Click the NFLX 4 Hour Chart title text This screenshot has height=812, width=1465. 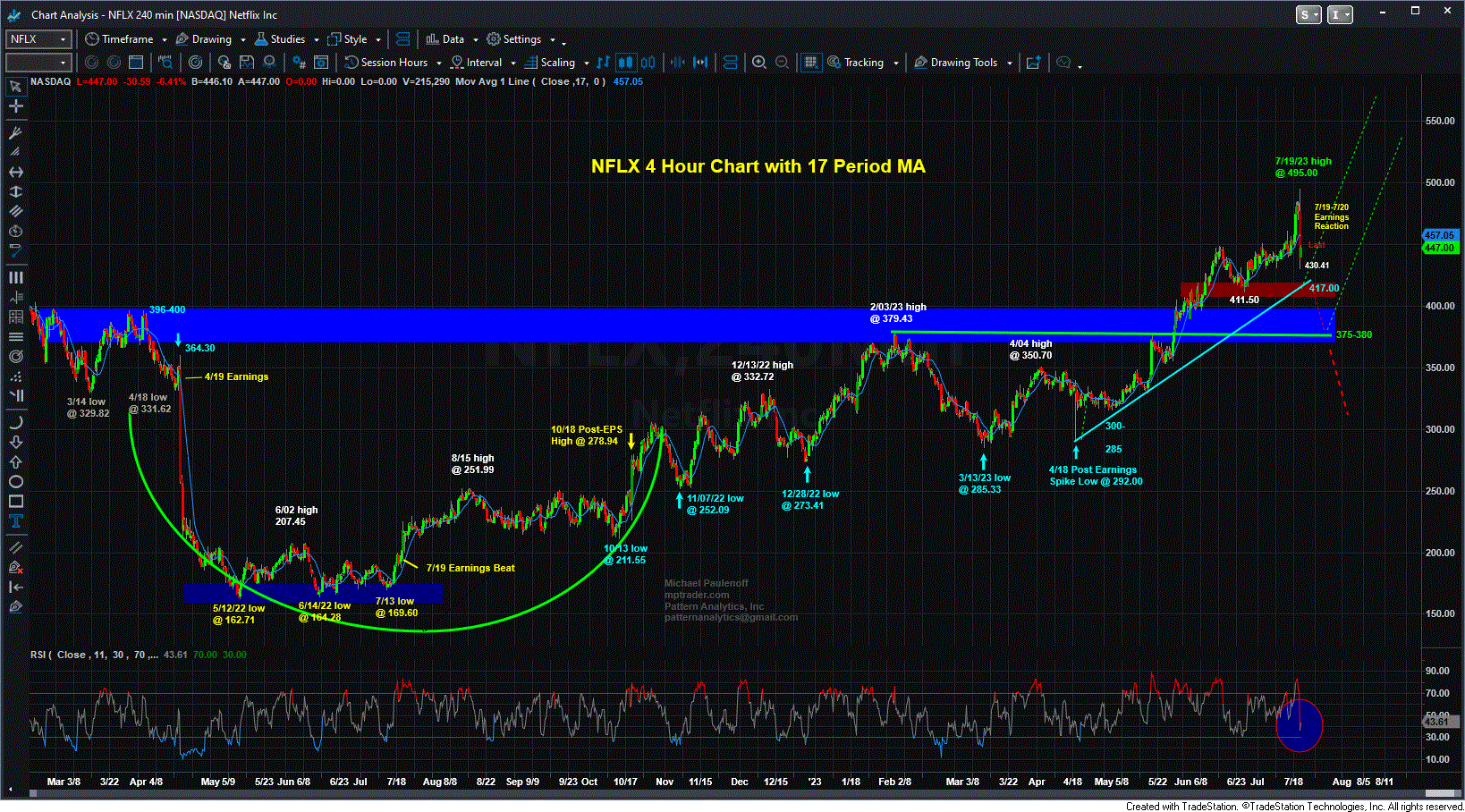(x=758, y=166)
